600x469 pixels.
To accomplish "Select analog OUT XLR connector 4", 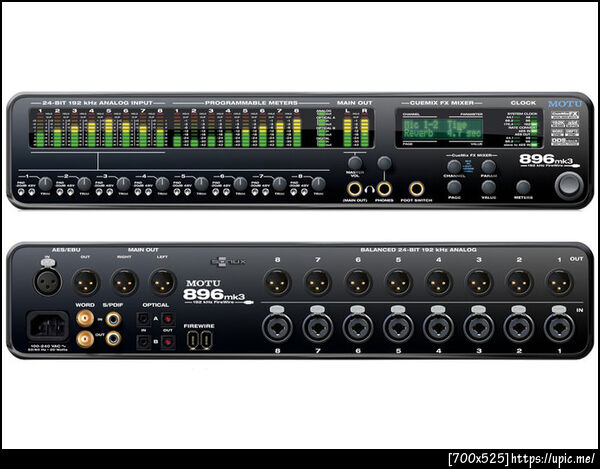I will (x=439, y=282).
